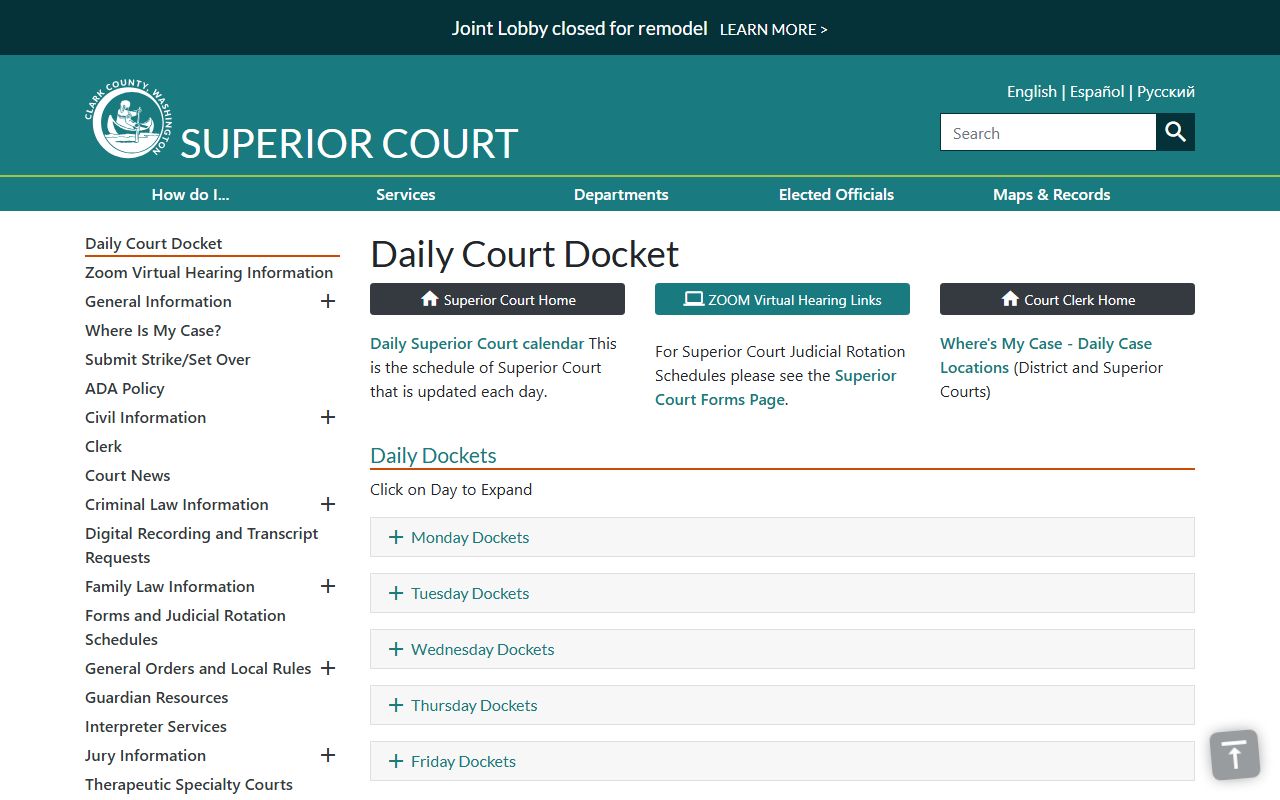Expand the Friday Dockets section
The image size is (1280, 800).
(782, 761)
